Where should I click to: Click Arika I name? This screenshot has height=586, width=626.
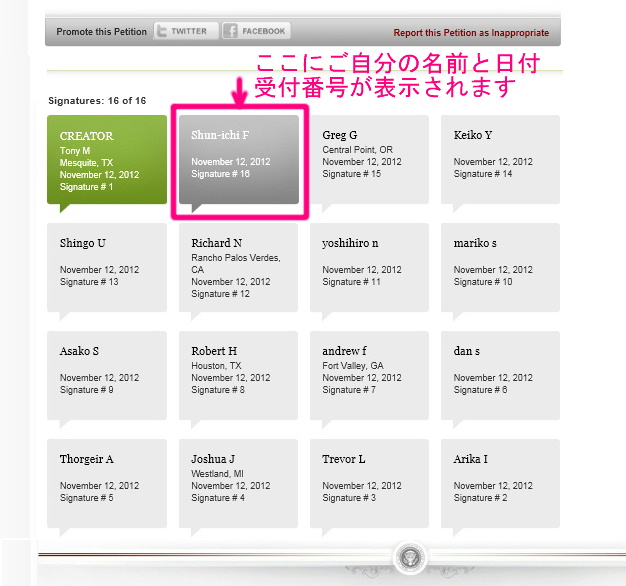[x=470, y=459]
